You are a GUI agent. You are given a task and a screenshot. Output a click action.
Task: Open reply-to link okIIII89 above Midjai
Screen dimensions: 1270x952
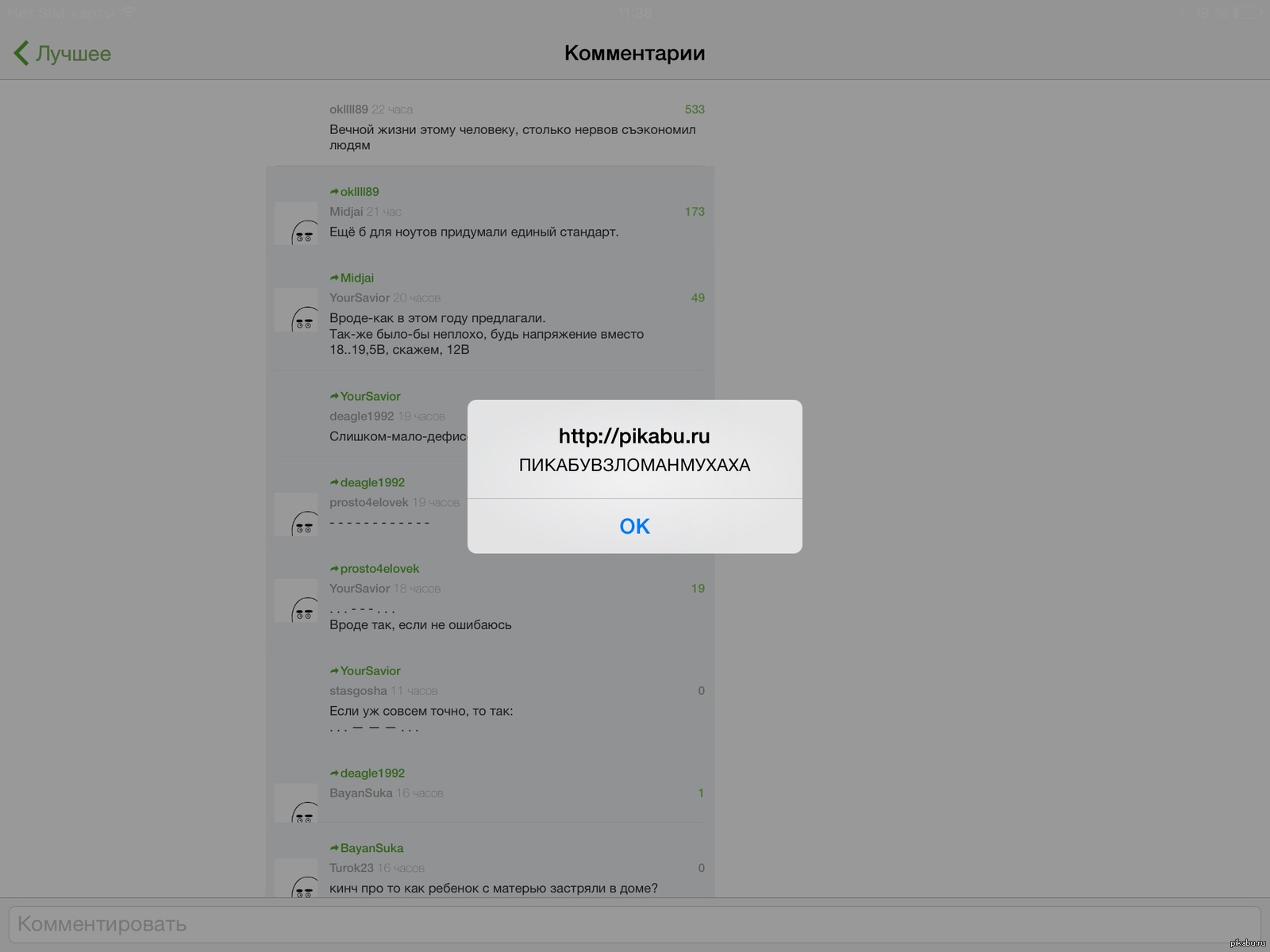click(x=359, y=192)
